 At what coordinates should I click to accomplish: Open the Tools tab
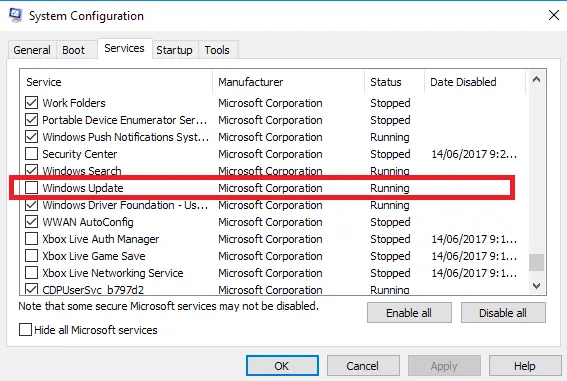(217, 50)
